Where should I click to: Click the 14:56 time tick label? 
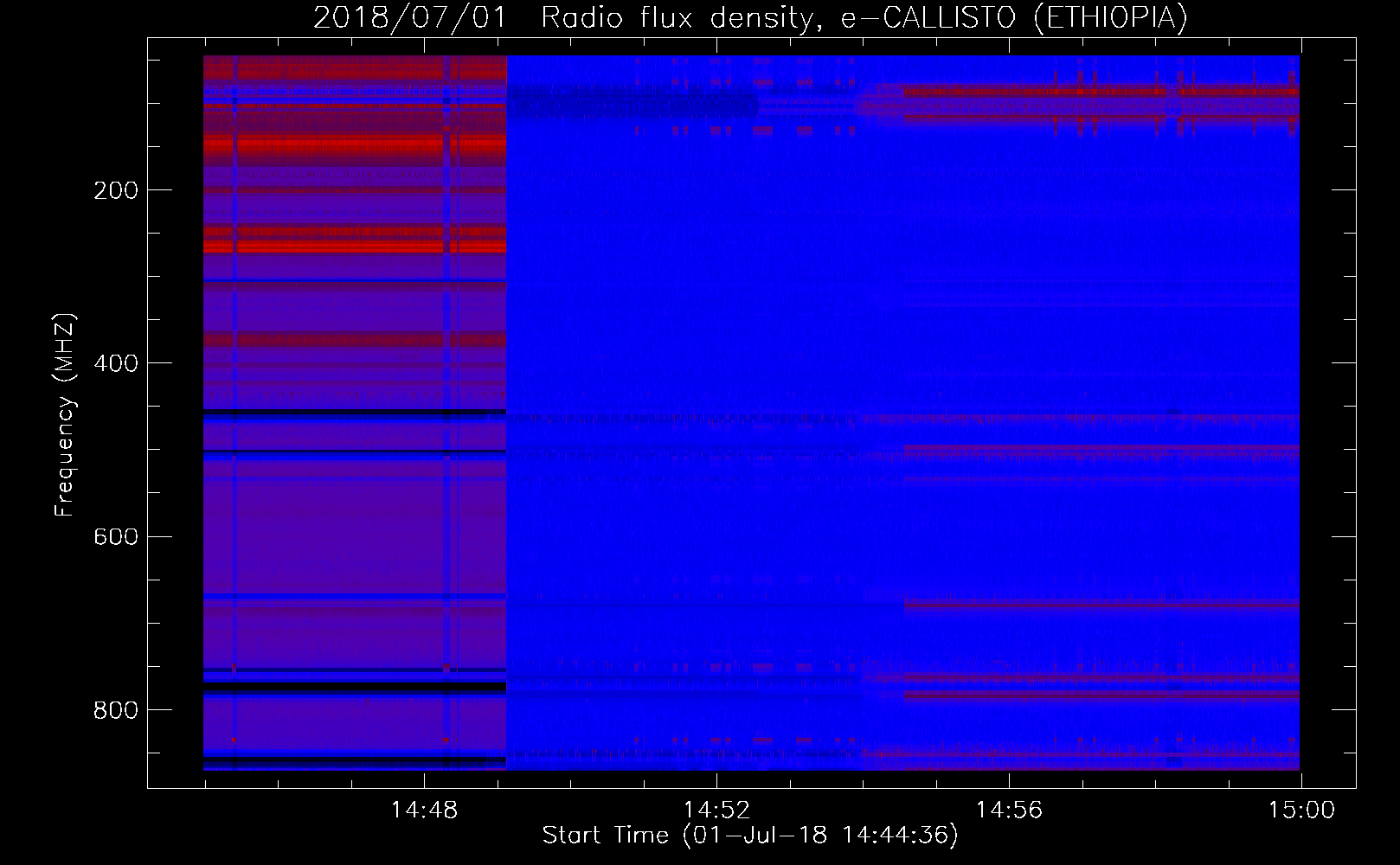point(1009,811)
